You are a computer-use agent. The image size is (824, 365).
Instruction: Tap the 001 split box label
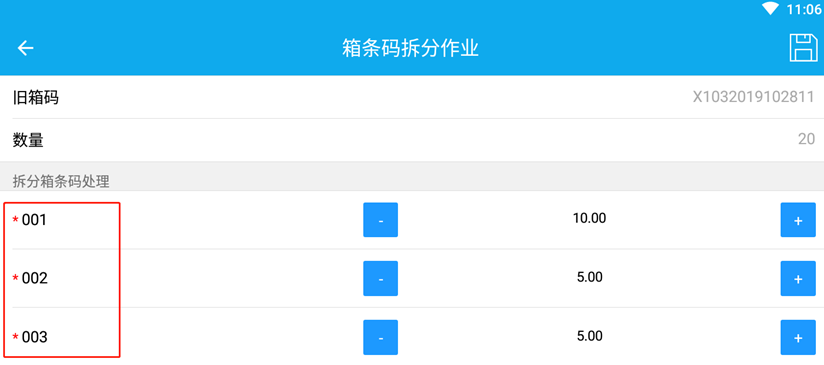(x=34, y=220)
